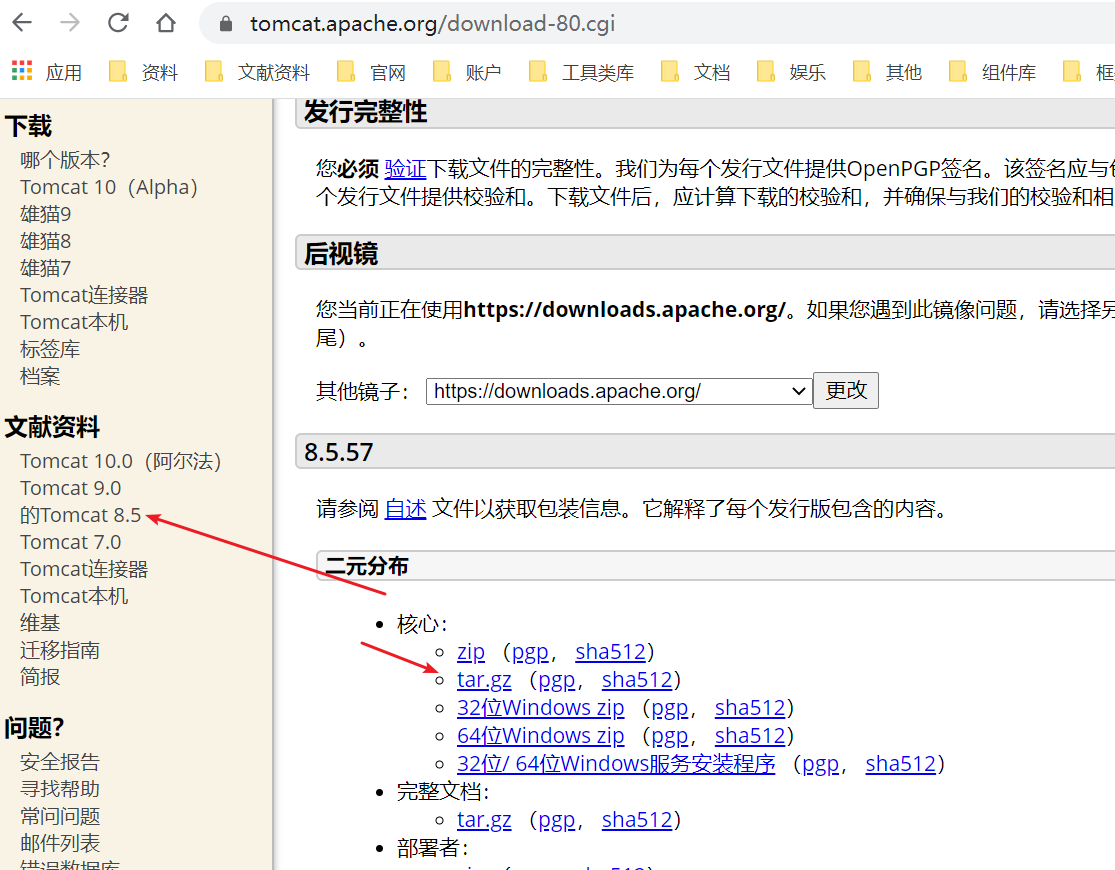Open sha512 for 32位Windows zip
This screenshot has height=870, width=1115.
coord(749,708)
